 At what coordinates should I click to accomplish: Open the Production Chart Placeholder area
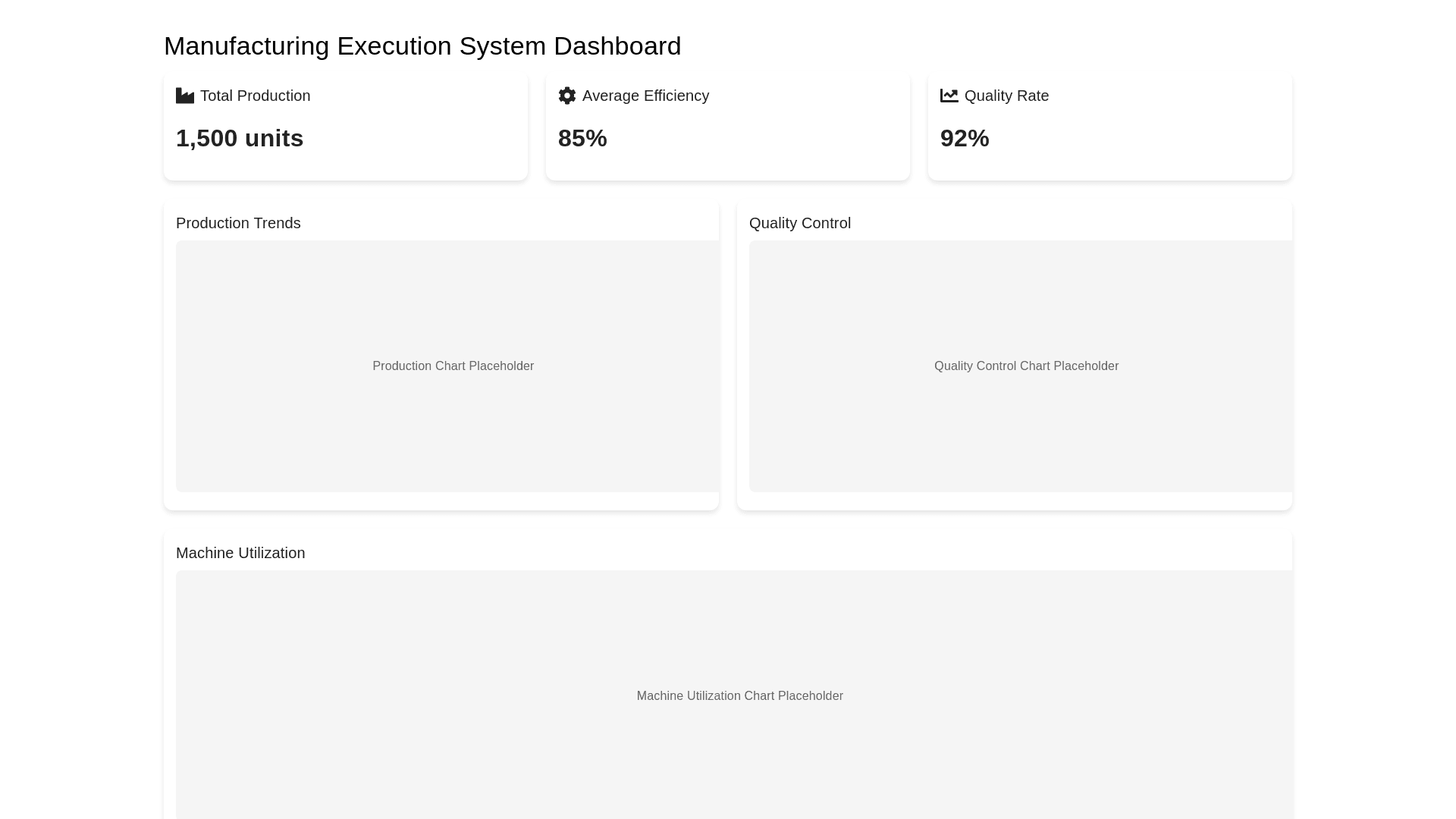tap(447, 303)
